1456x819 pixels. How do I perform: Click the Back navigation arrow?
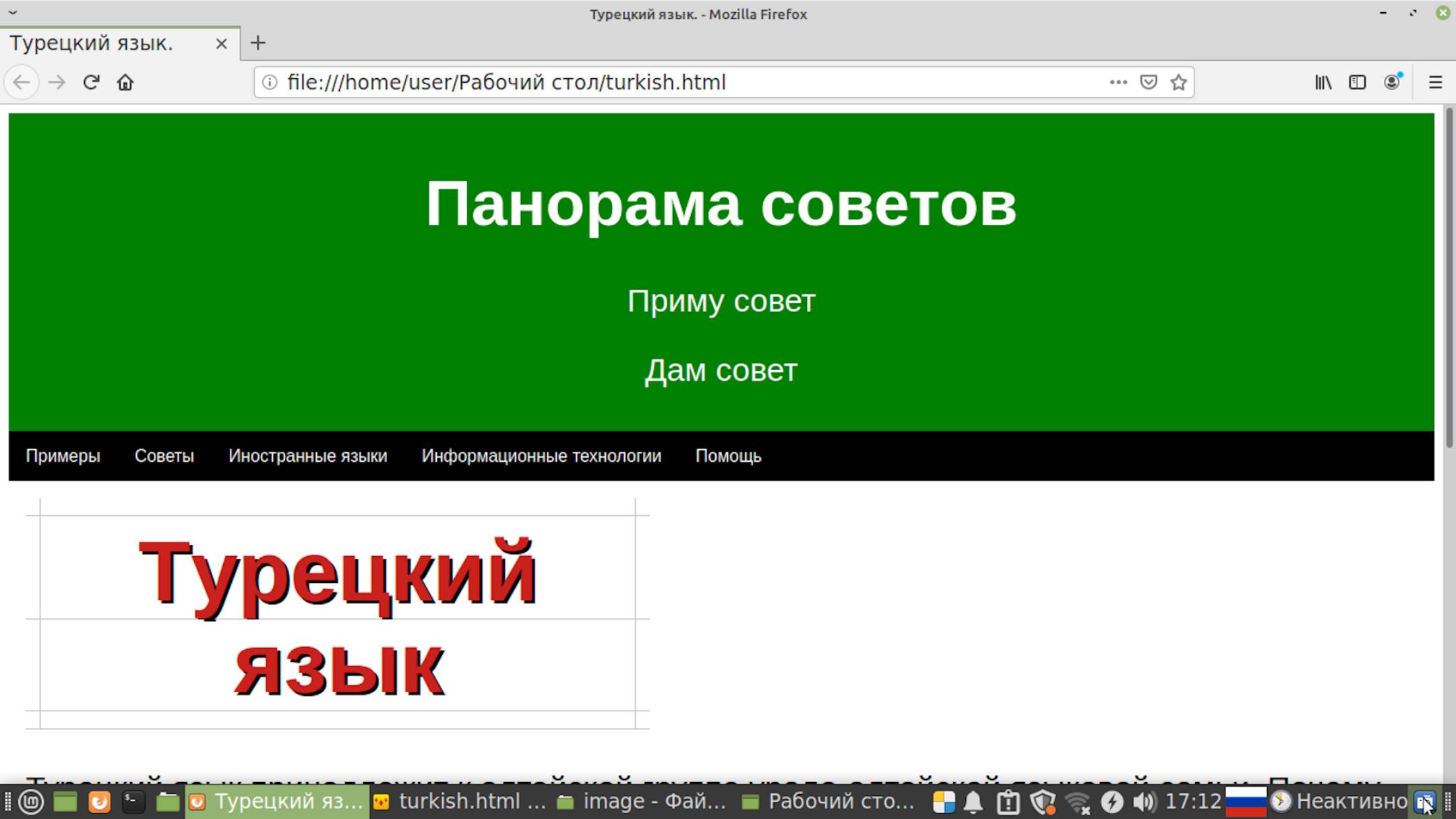tap(21, 82)
